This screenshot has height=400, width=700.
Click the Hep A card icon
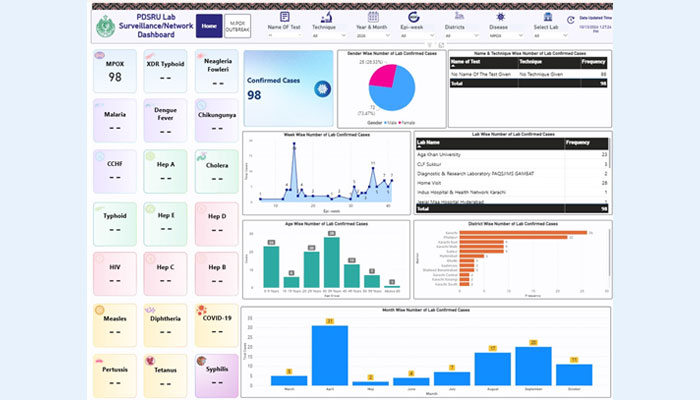150,156
